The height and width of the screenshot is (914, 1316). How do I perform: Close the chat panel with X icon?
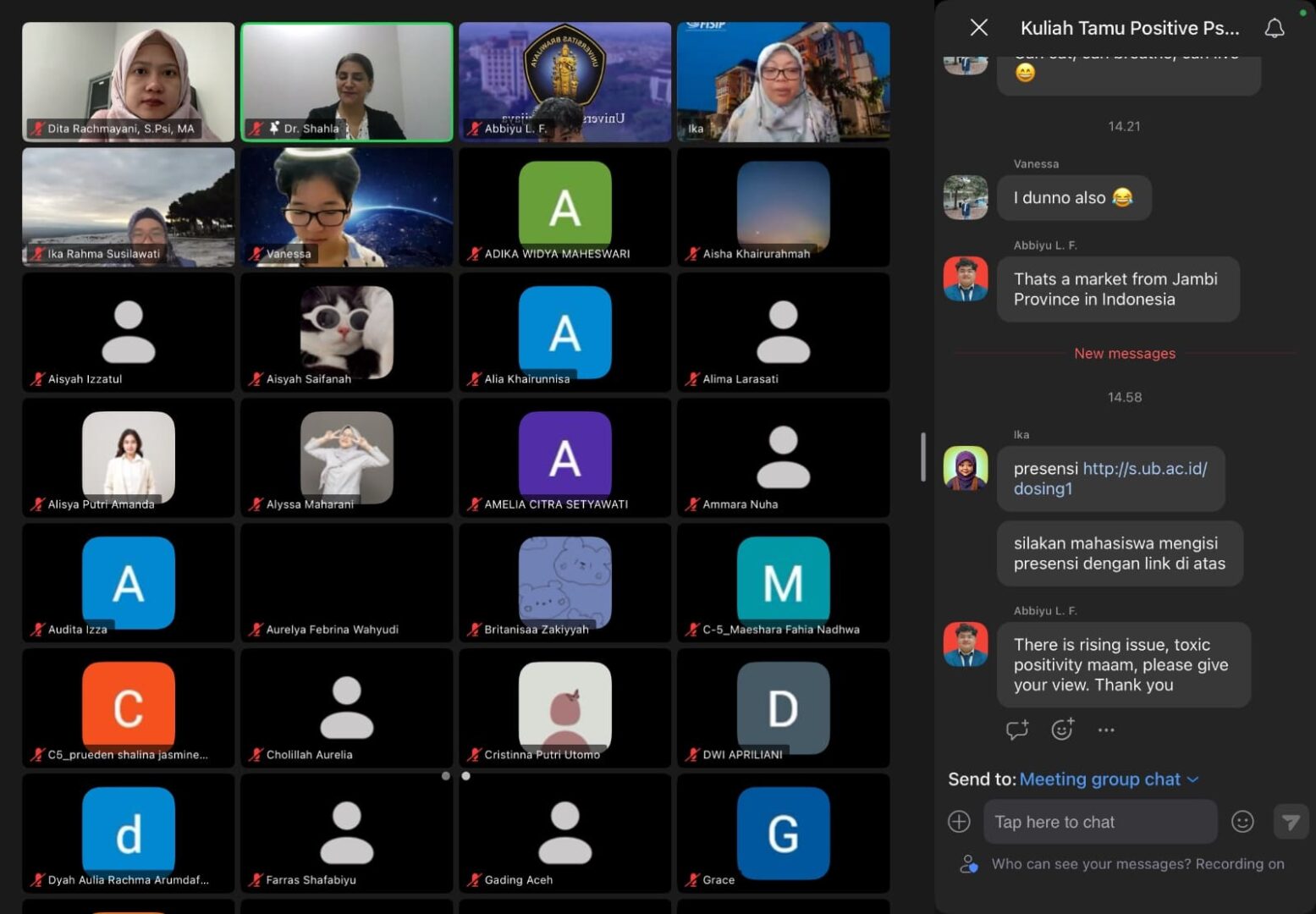[x=979, y=28]
